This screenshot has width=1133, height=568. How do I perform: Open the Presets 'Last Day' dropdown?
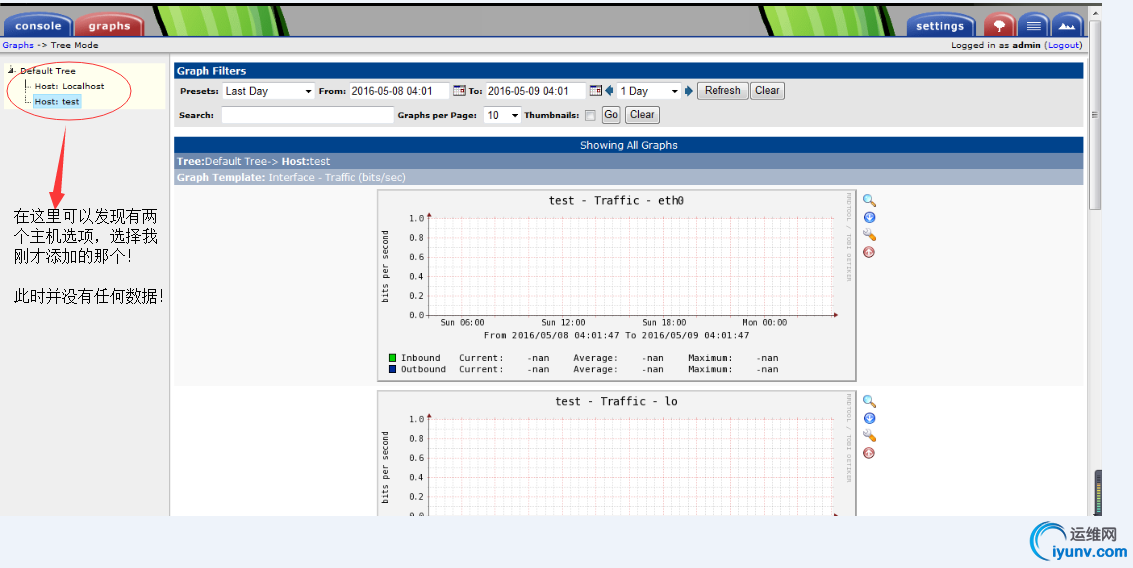point(268,91)
